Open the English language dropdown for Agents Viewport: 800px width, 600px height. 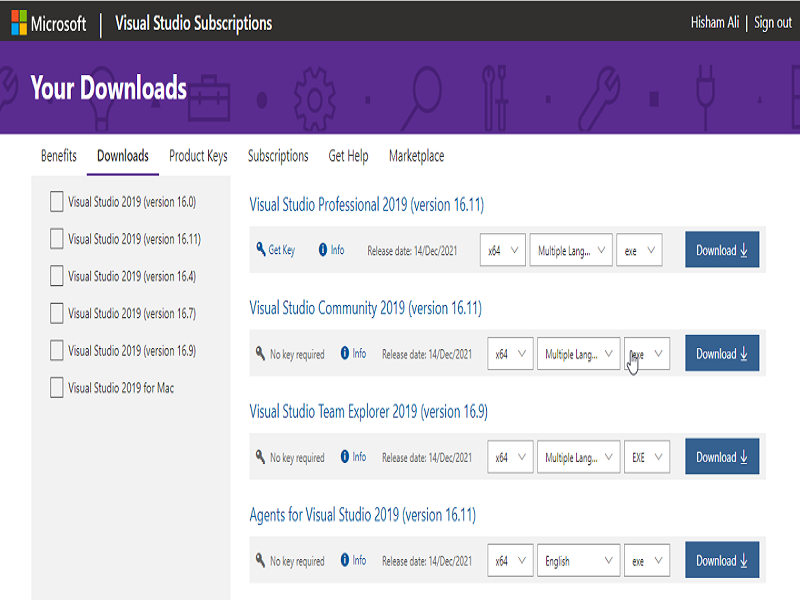click(x=578, y=560)
